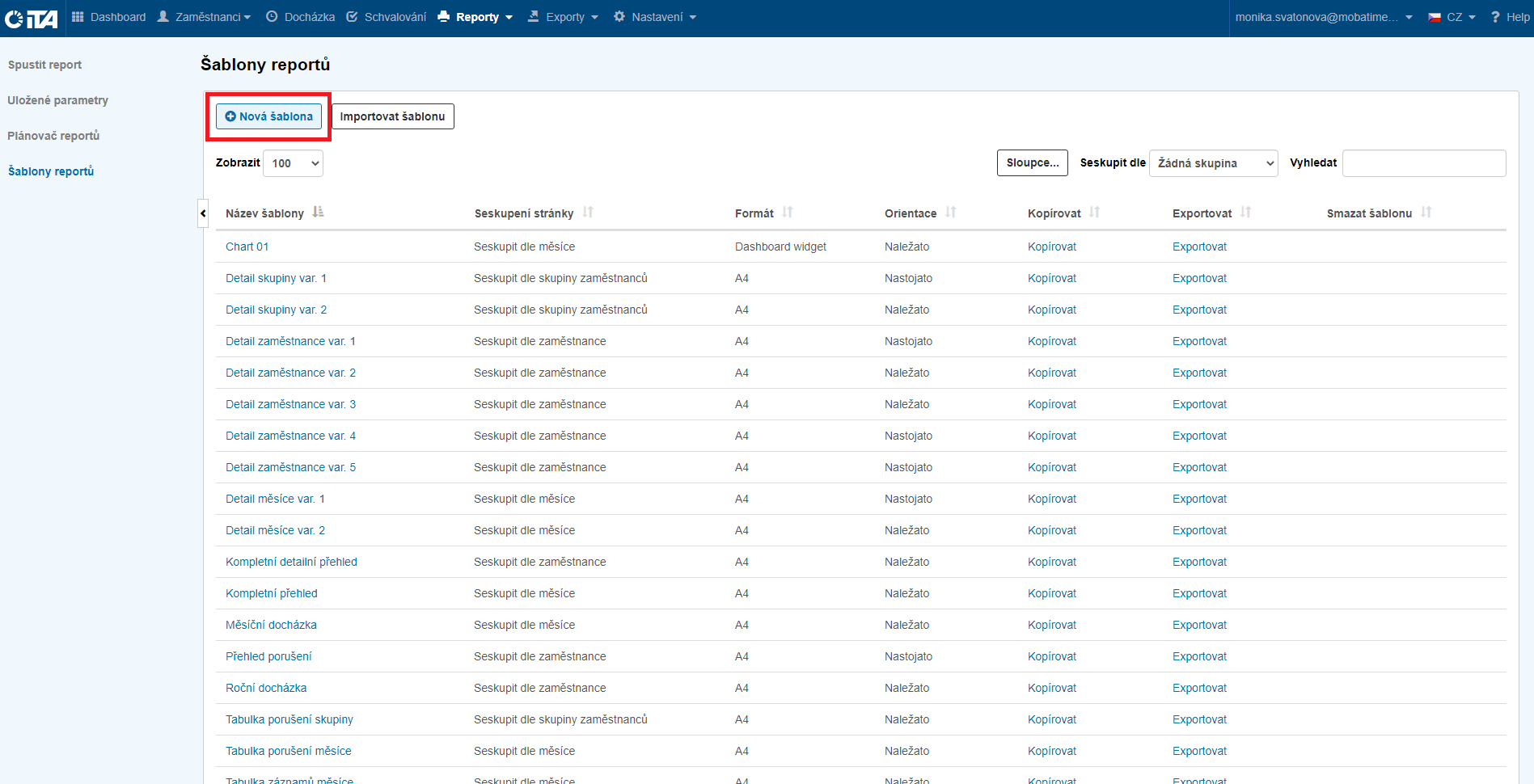This screenshot has width=1534, height=784.
Task: Sort by Název šablony column icon
Action: (x=318, y=213)
